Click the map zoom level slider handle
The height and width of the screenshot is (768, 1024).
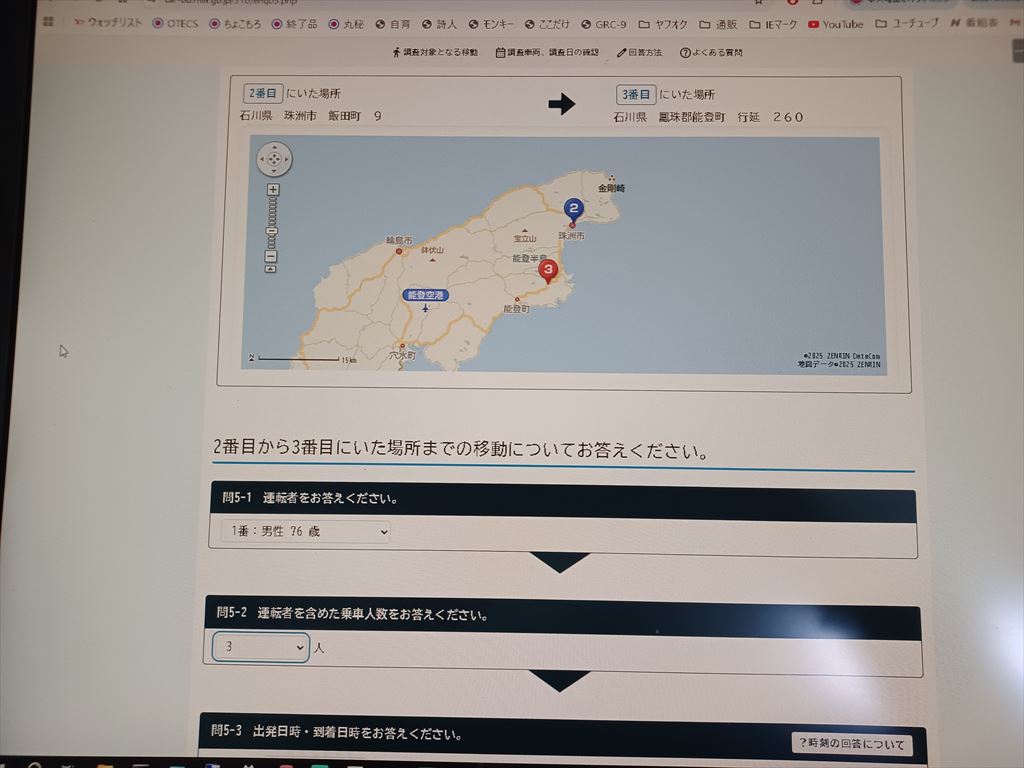pyautogui.click(x=272, y=232)
